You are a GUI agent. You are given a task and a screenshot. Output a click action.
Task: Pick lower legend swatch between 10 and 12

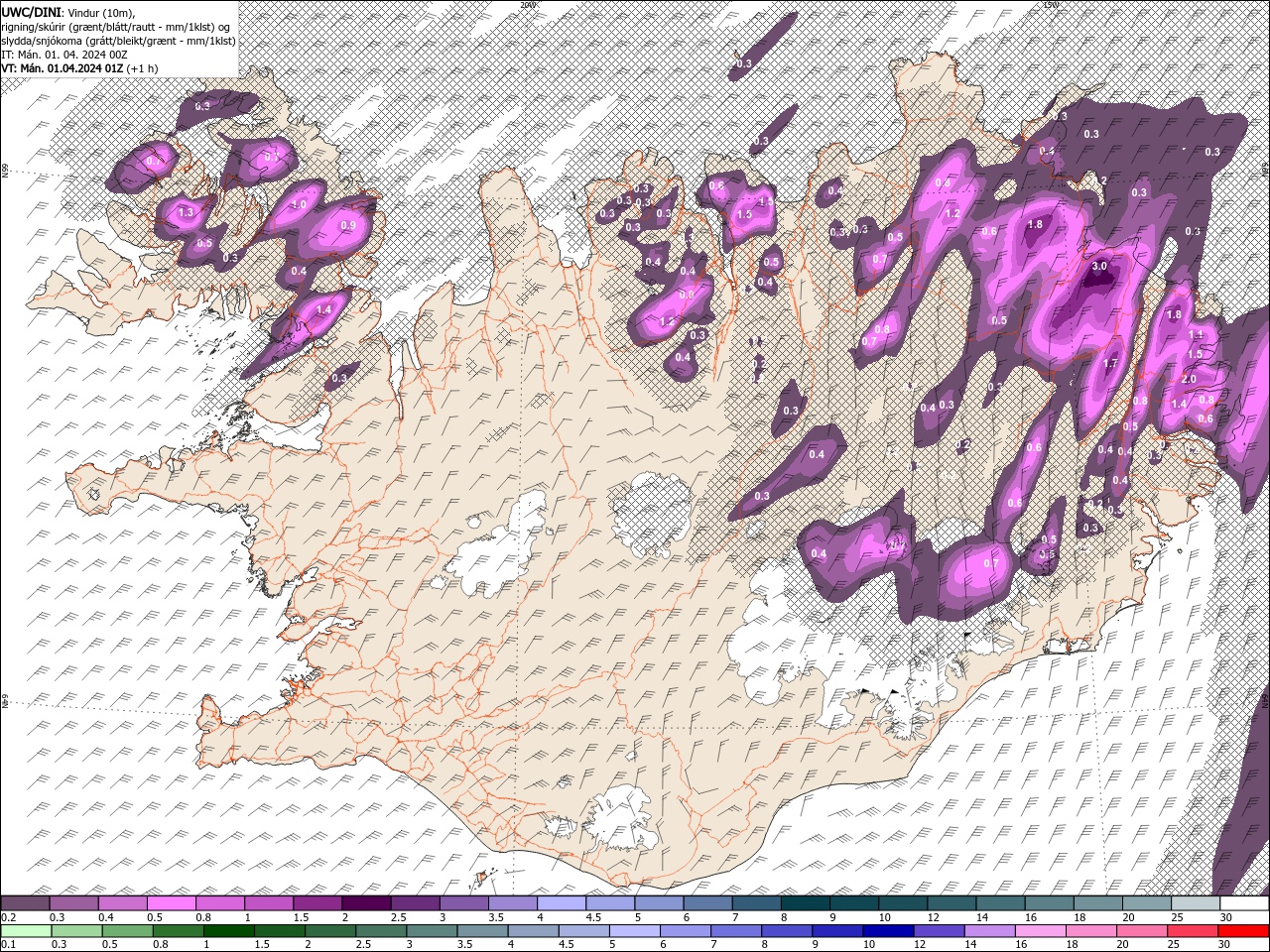[x=888, y=931]
